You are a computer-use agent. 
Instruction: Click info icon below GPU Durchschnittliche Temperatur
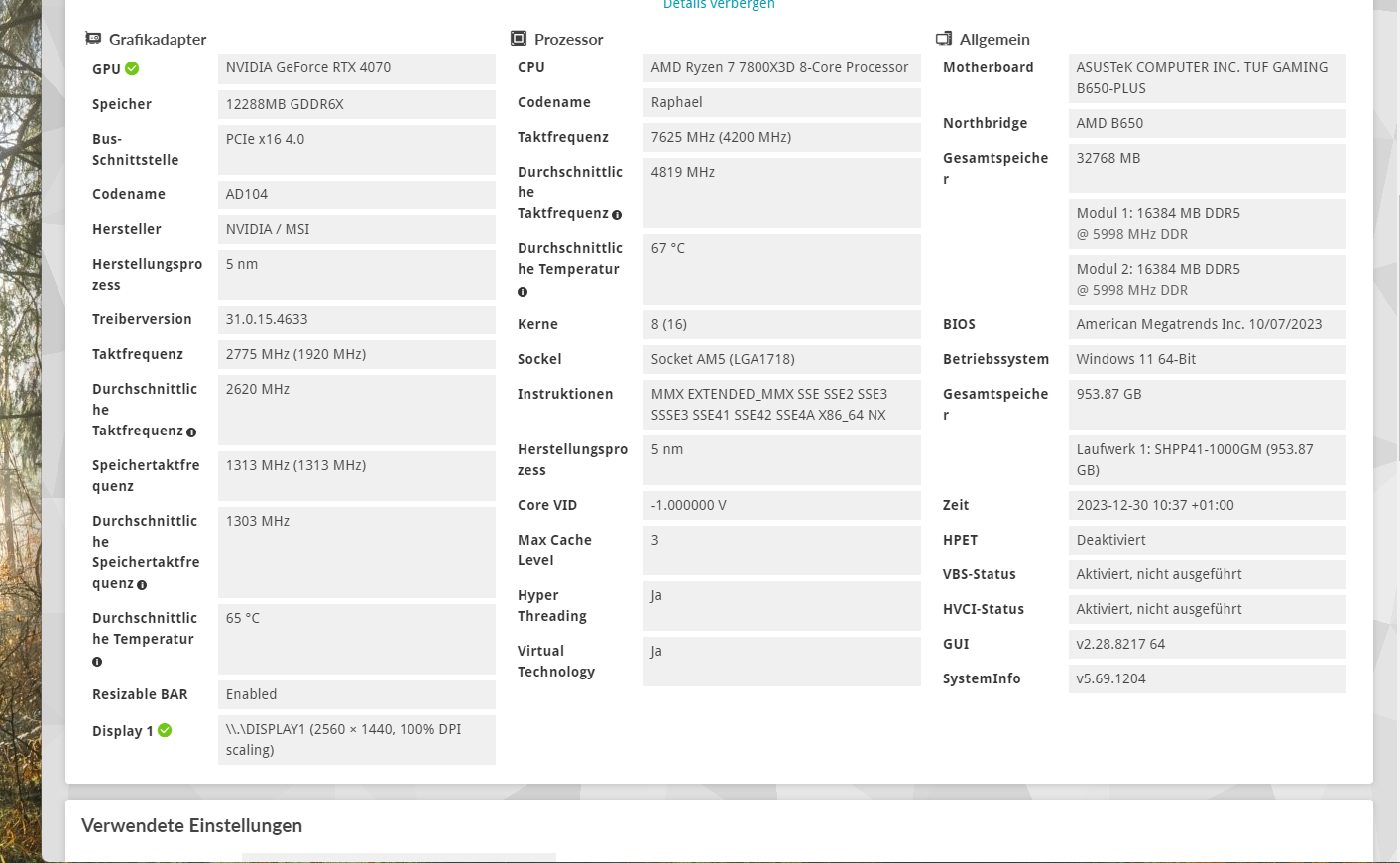click(x=97, y=662)
